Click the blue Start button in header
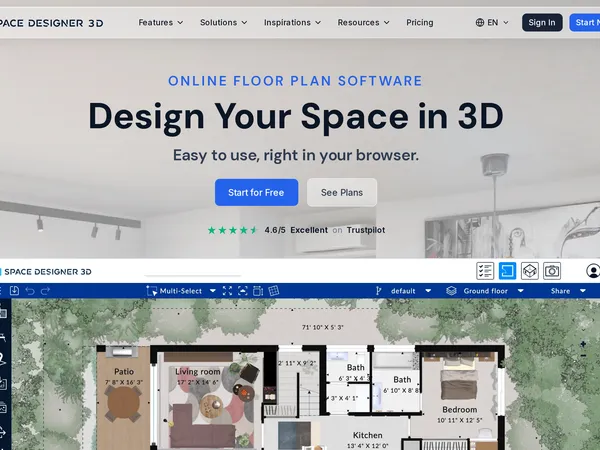Viewport: 600px width, 450px height. point(585,23)
